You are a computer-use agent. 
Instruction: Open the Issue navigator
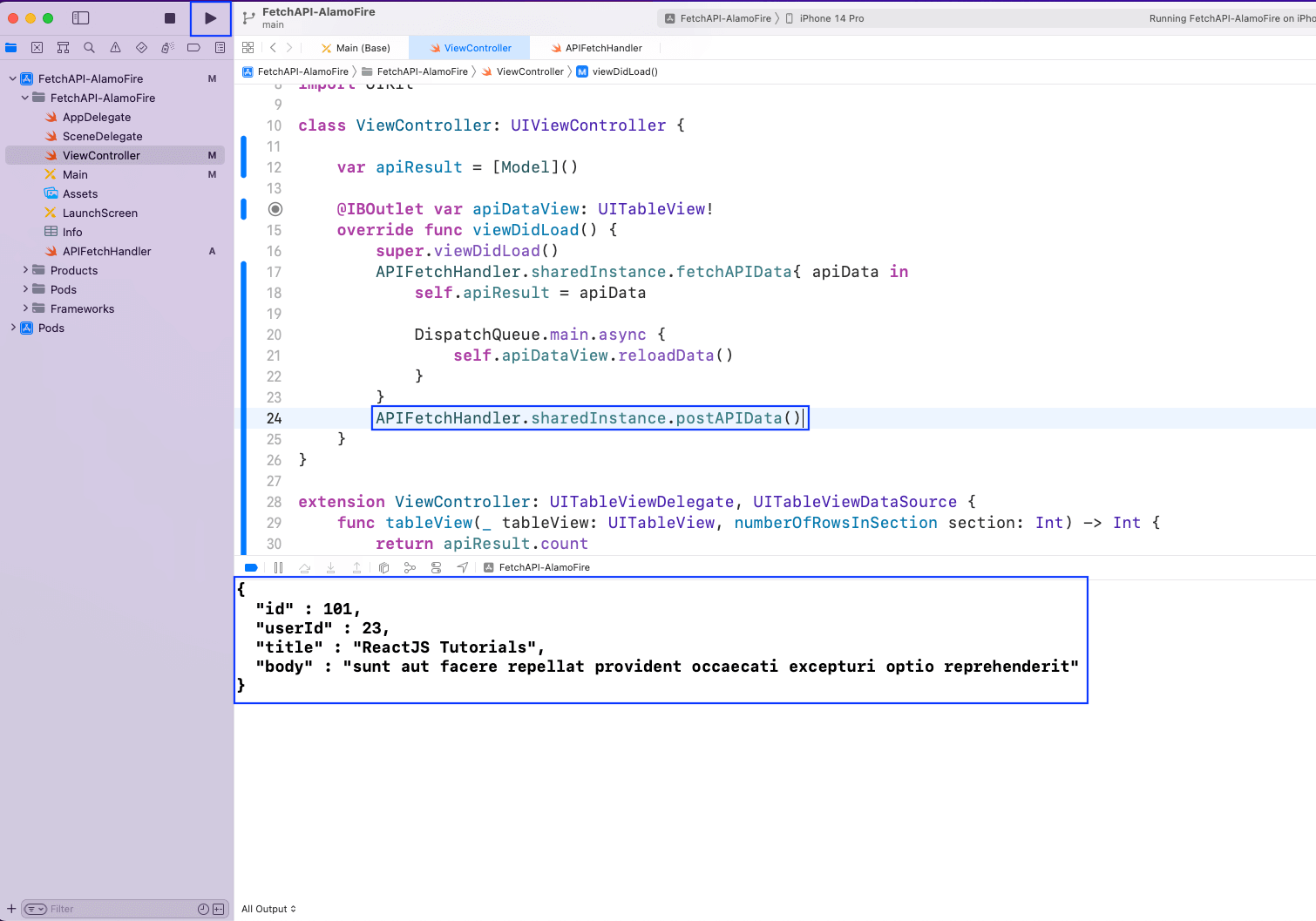pyautogui.click(x=116, y=48)
